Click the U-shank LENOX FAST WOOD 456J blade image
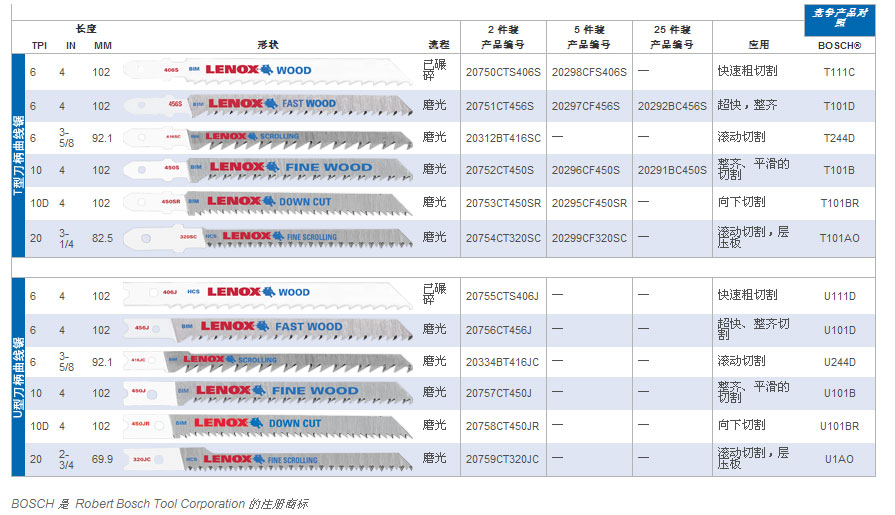Viewport: 895px width, 515px height. (268, 329)
